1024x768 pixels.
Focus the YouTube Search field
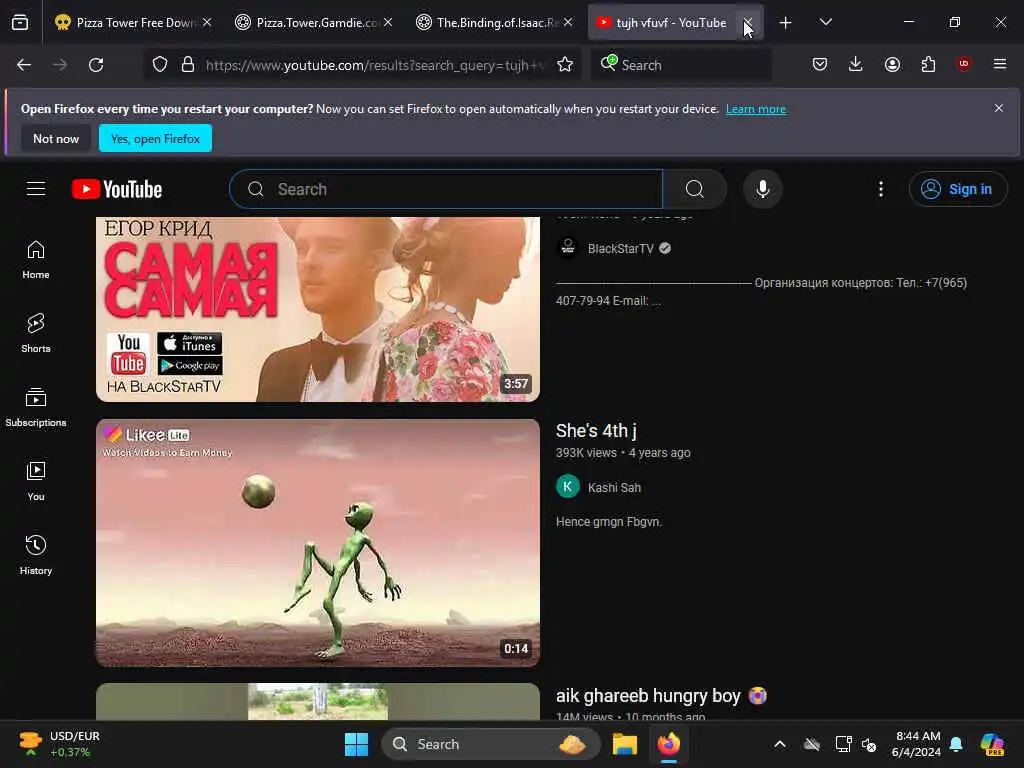[446, 189]
